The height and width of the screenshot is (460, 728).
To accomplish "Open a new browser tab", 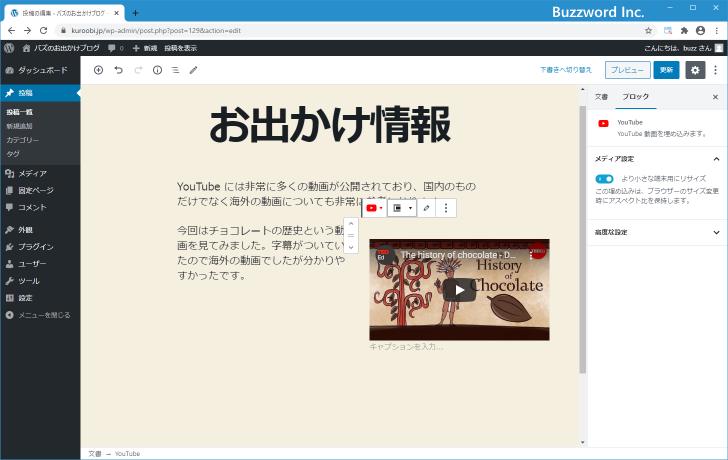I will point(135,13).
